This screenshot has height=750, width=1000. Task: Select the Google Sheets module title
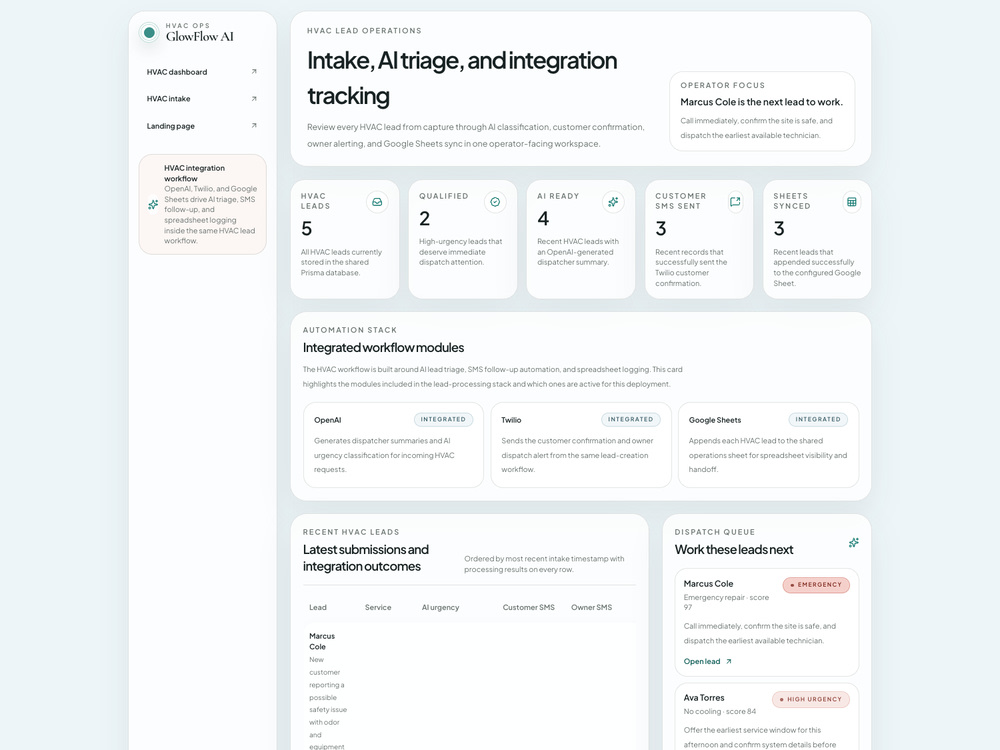715,420
